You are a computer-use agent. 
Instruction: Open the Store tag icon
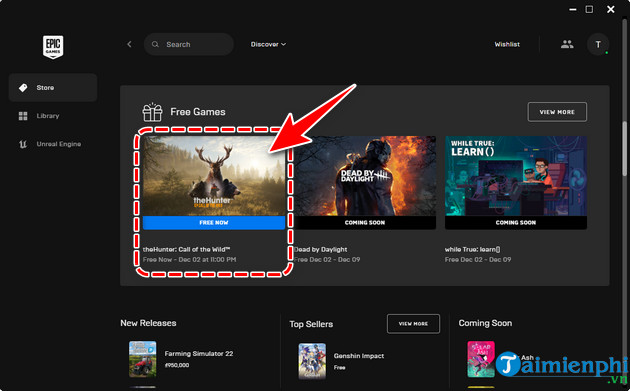click(x=23, y=88)
